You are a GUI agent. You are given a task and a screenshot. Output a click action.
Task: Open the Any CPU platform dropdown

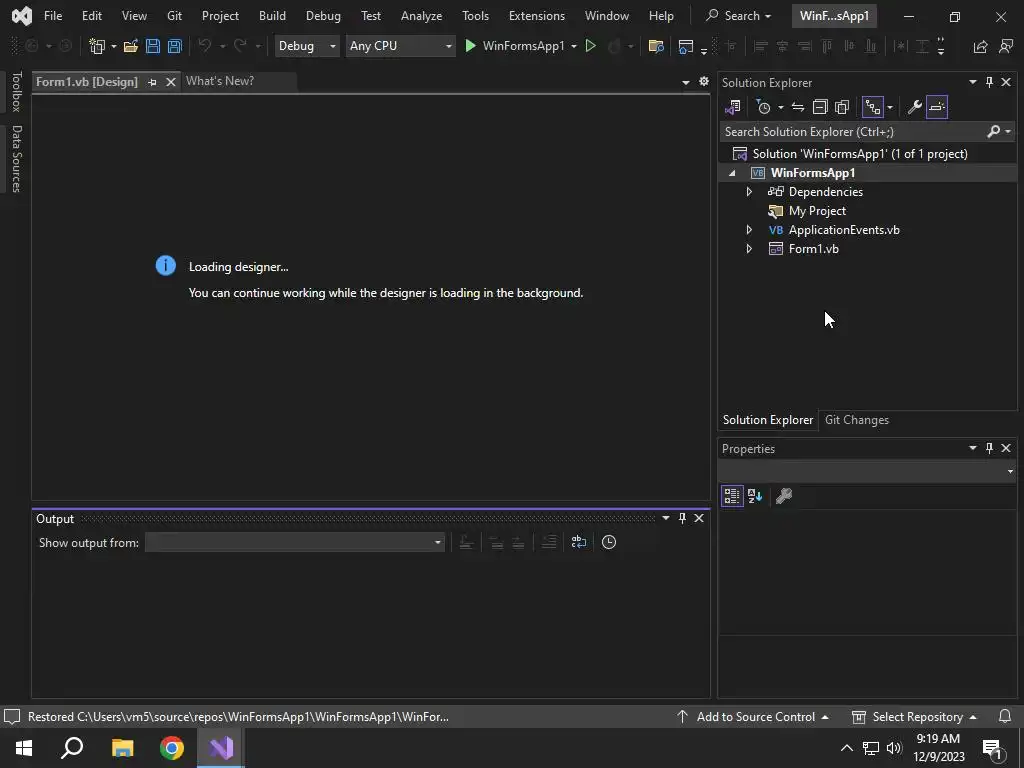coord(448,46)
